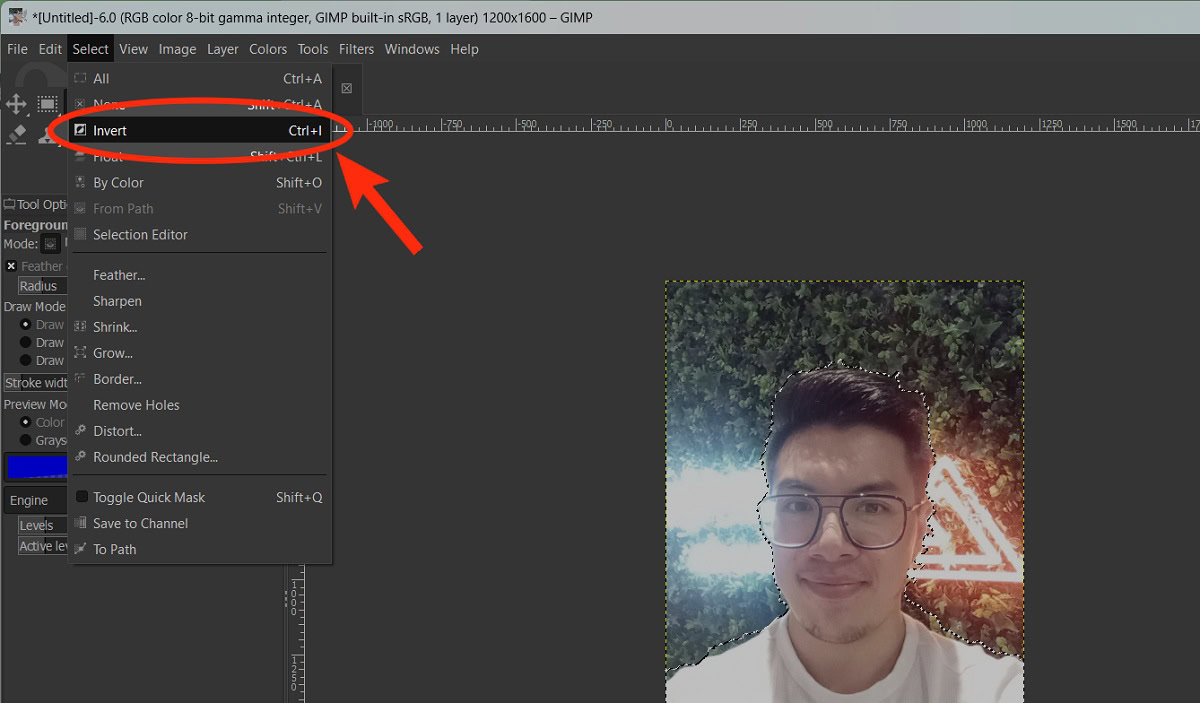Viewport: 1200px width, 703px height.
Task: Click the Distort gear icon
Action: (80, 431)
